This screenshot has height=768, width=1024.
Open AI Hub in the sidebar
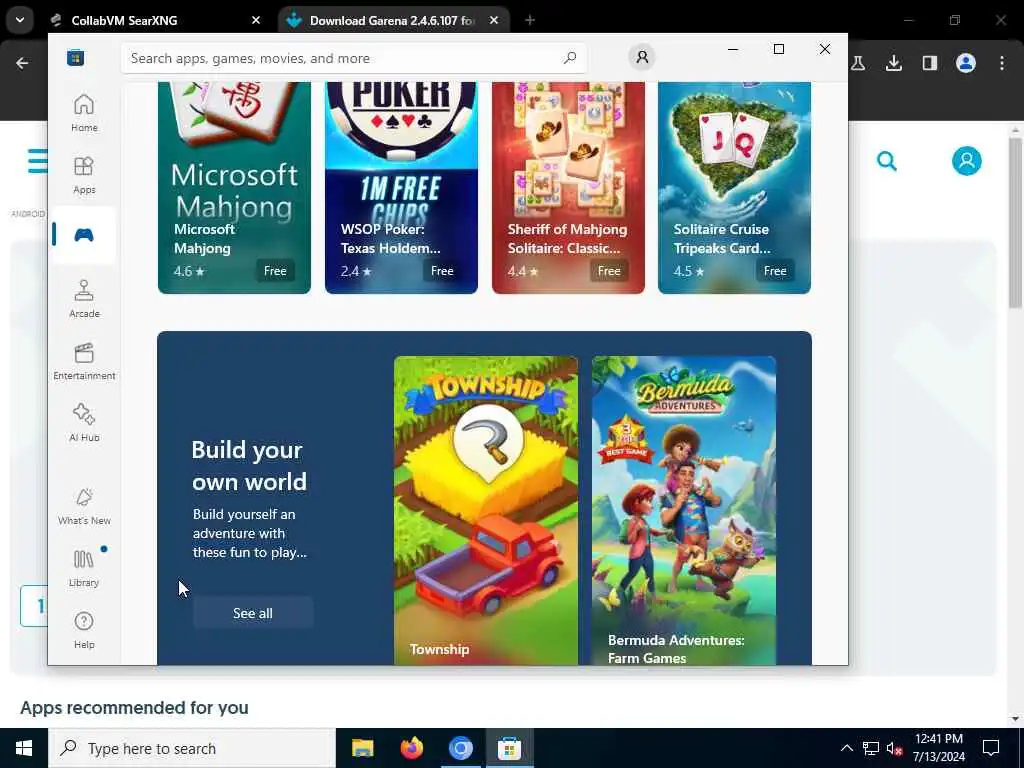[x=84, y=423]
